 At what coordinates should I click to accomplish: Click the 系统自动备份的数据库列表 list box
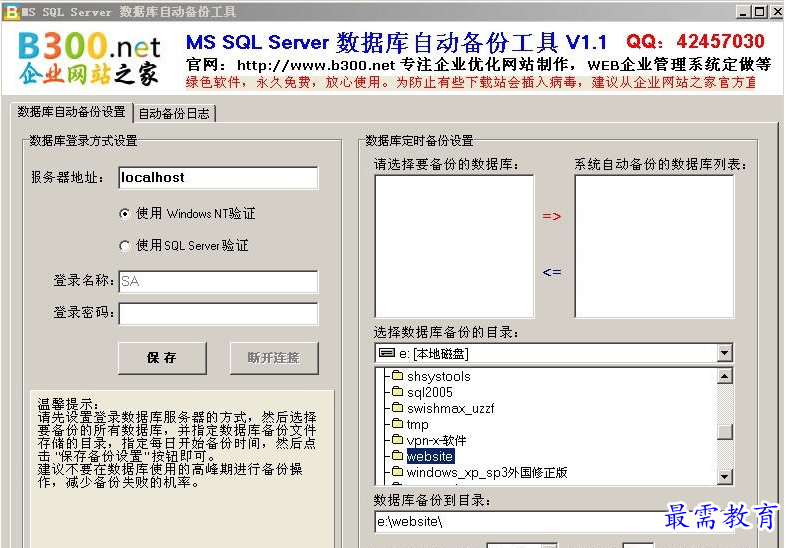[x=654, y=246]
